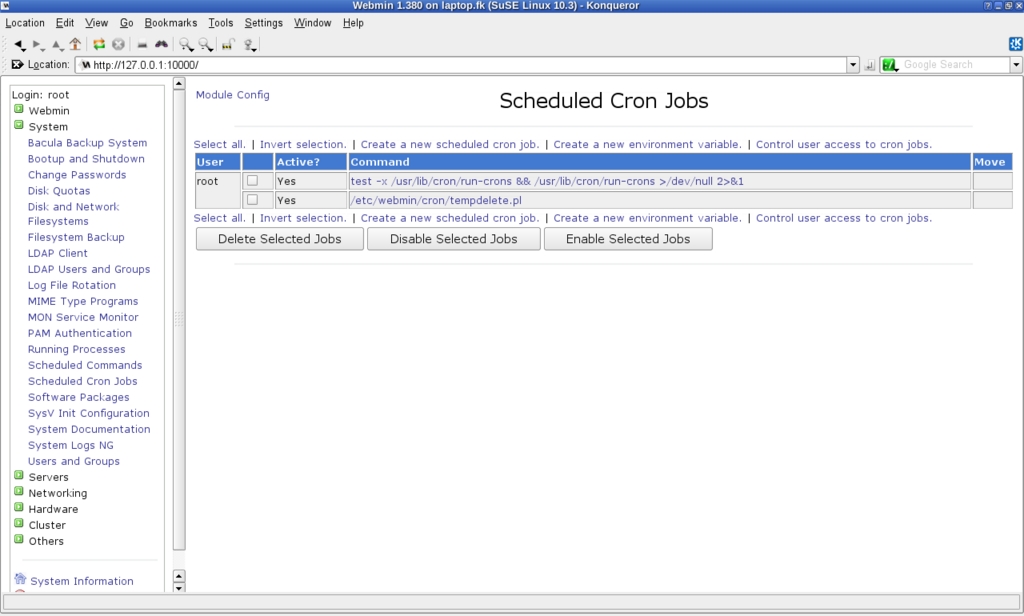Open the Settings menu

[263, 23]
